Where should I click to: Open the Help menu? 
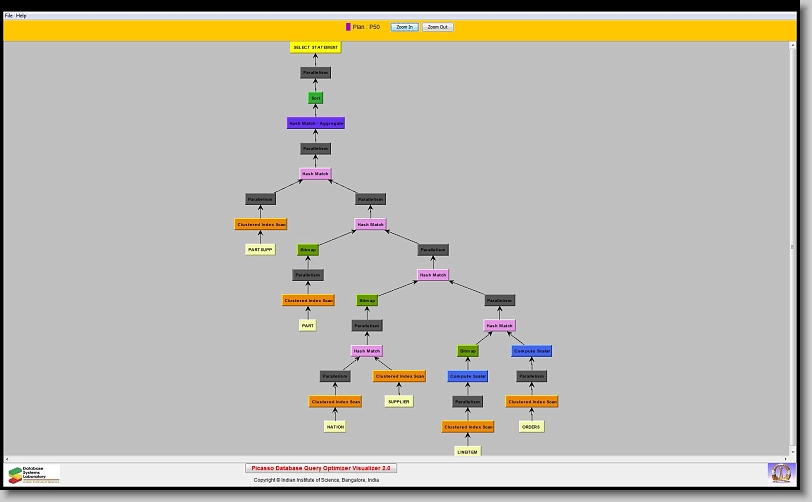pyautogui.click(x=21, y=16)
